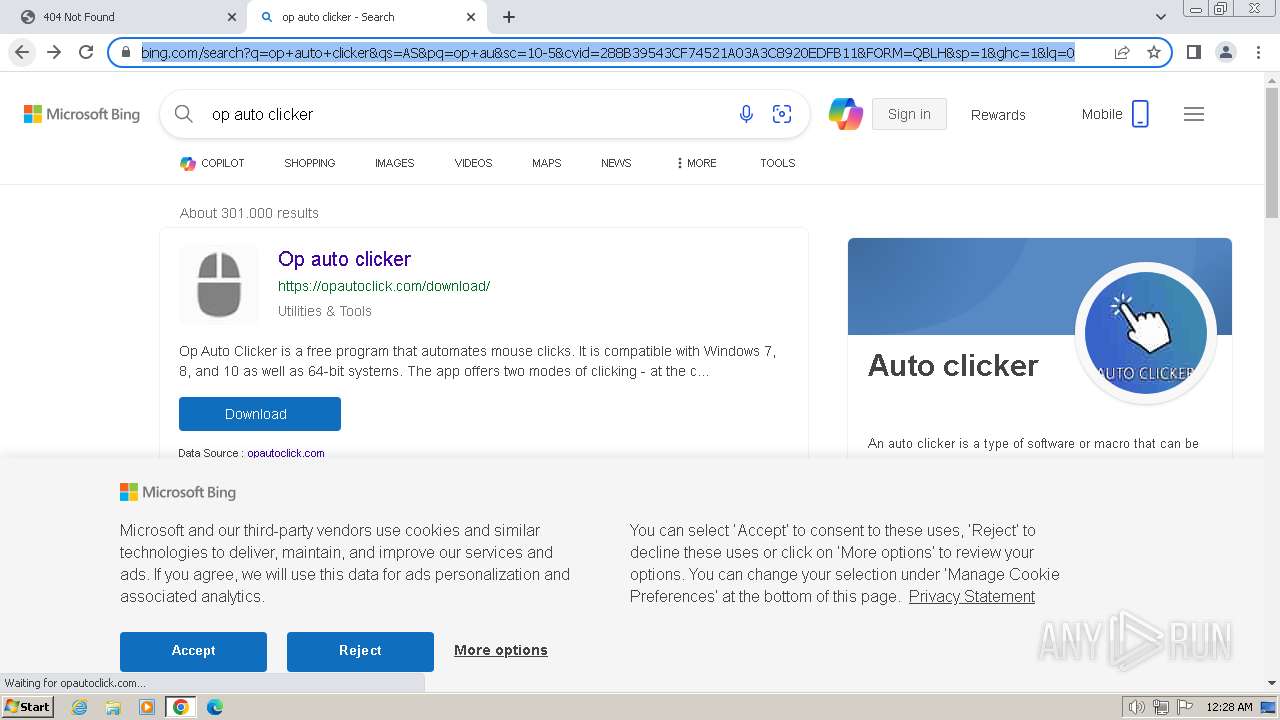Viewport: 1280px width, 720px height.
Task: Open Rewards link
Action: (998, 114)
